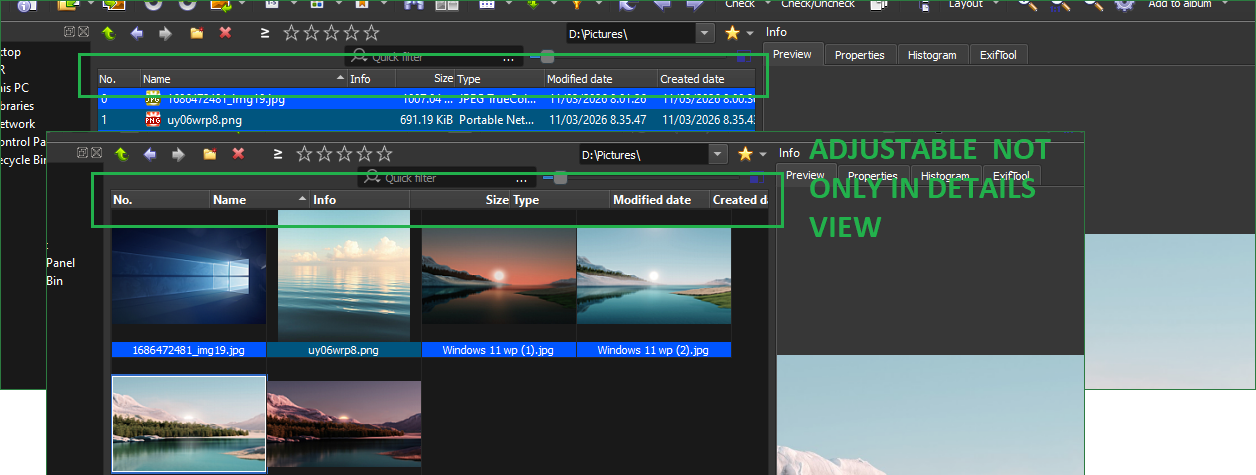This screenshot has width=1256, height=475.
Task: Click red delete X in lower window
Action: 238,154
